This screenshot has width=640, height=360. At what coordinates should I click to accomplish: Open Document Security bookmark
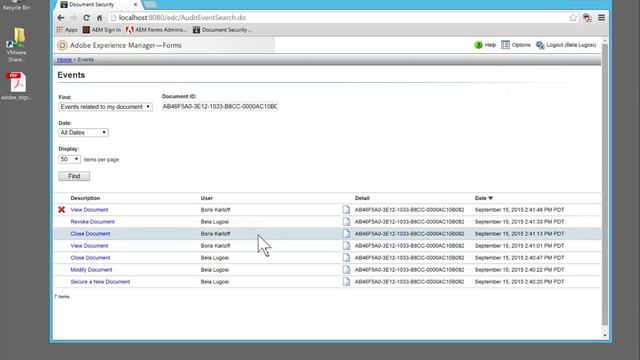point(222,30)
